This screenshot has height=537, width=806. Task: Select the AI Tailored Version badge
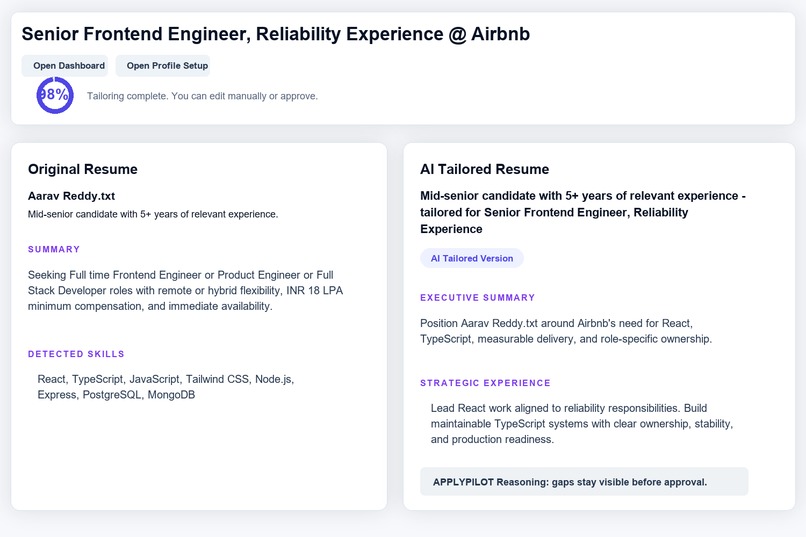click(x=472, y=258)
